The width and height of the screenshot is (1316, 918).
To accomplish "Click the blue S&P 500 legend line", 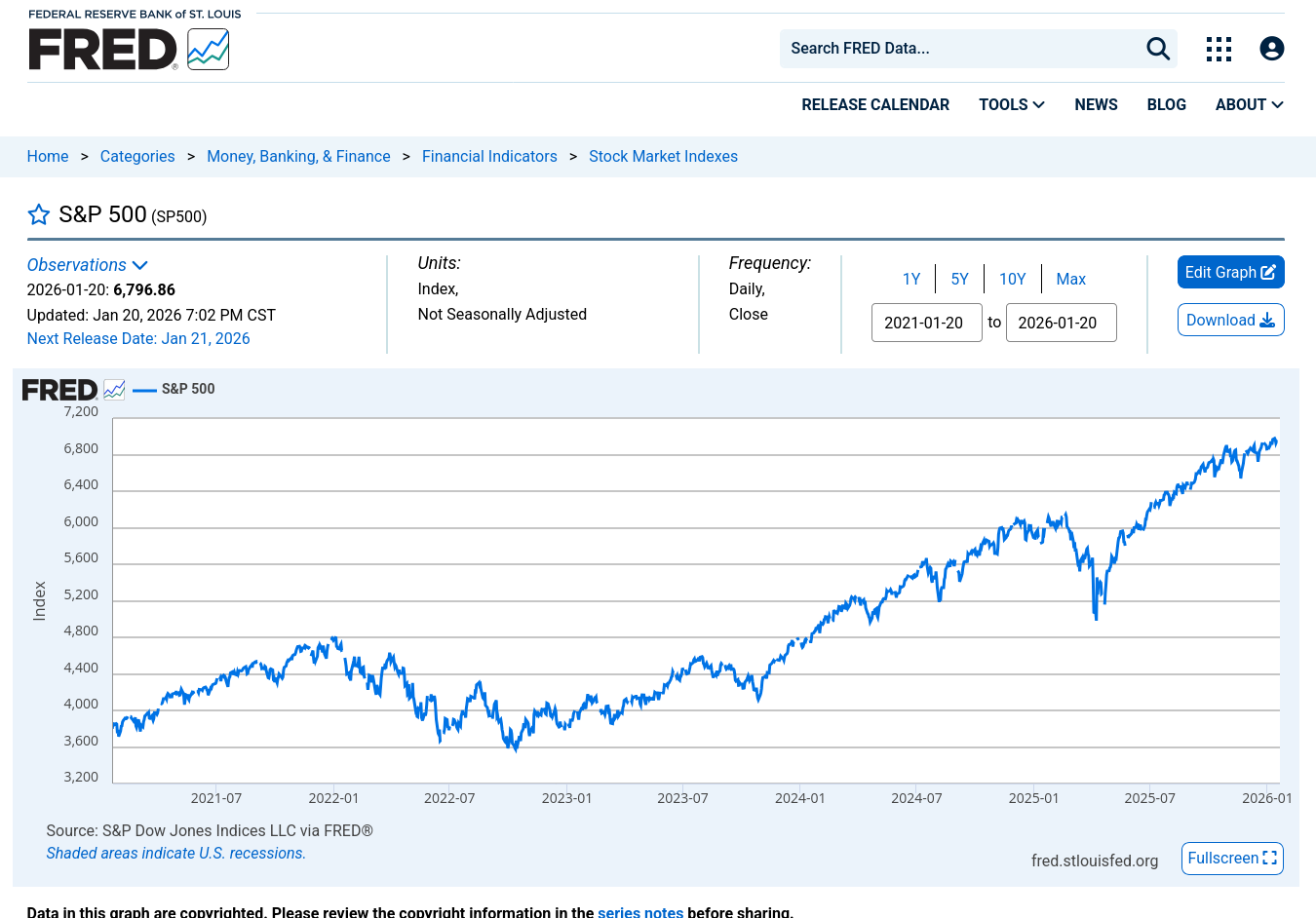I will [x=144, y=390].
